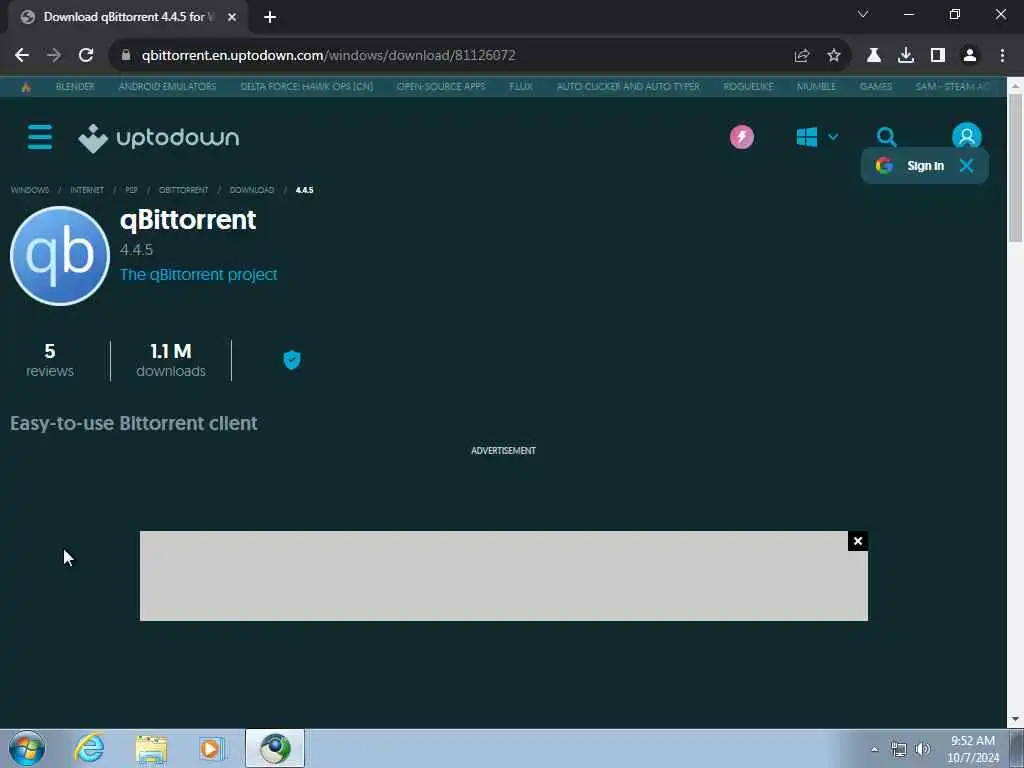This screenshot has width=1024, height=768.
Task: Open the Windows Start button
Action: click(x=27, y=748)
